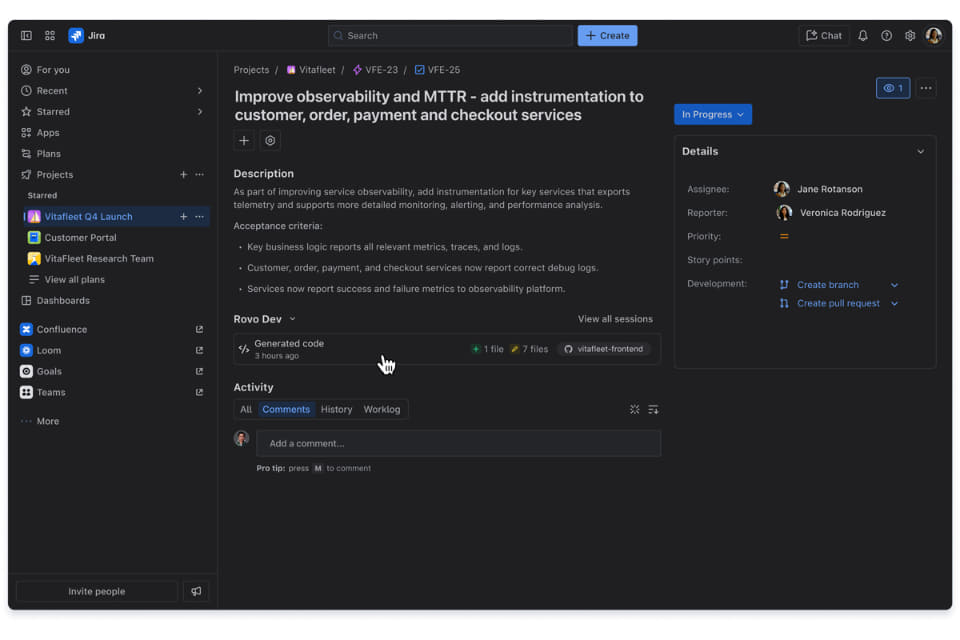The height and width of the screenshot is (640, 960).
Task: Open the ellipsis menu beside Vitafleet Q4 Launch
Action: (200, 216)
